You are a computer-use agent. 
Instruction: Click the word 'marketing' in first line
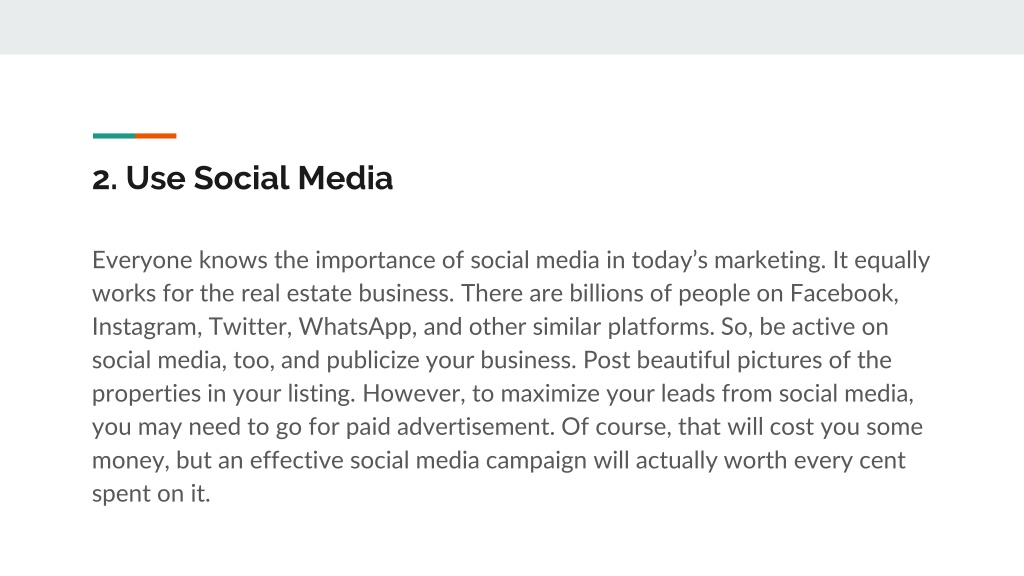[x=768, y=261]
